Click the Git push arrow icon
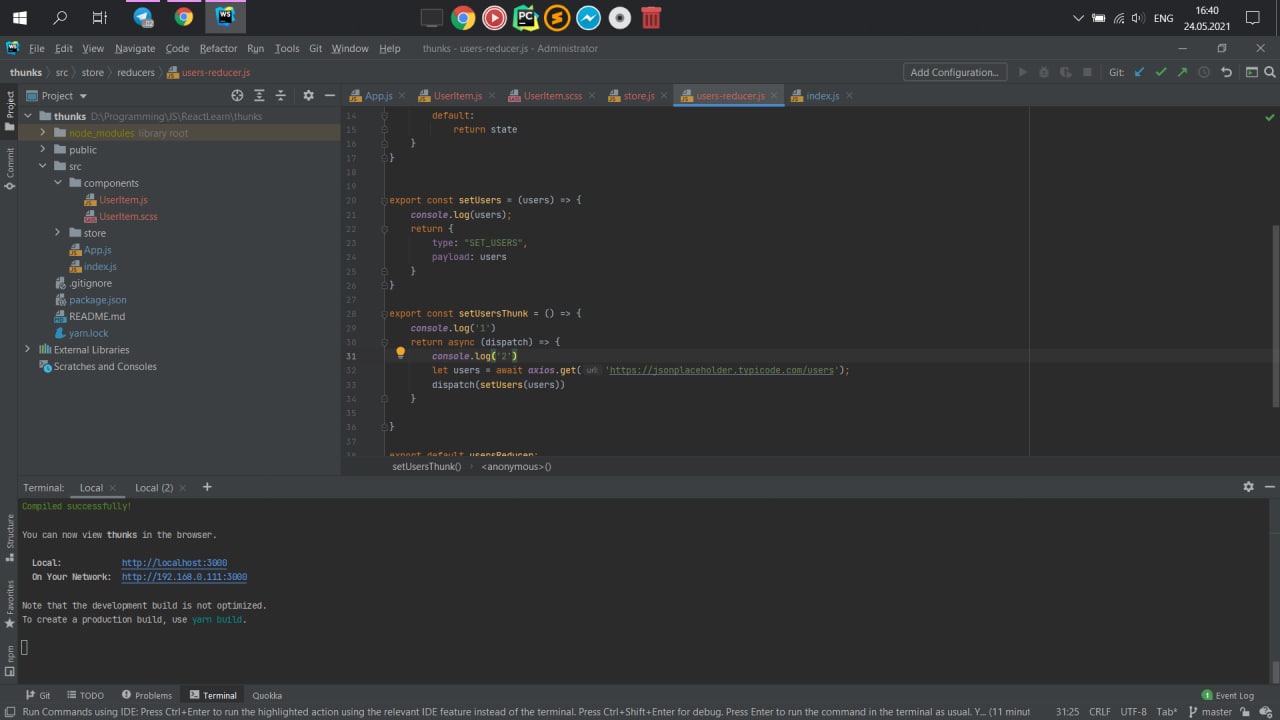The image size is (1280, 720). tap(1183, 72)
